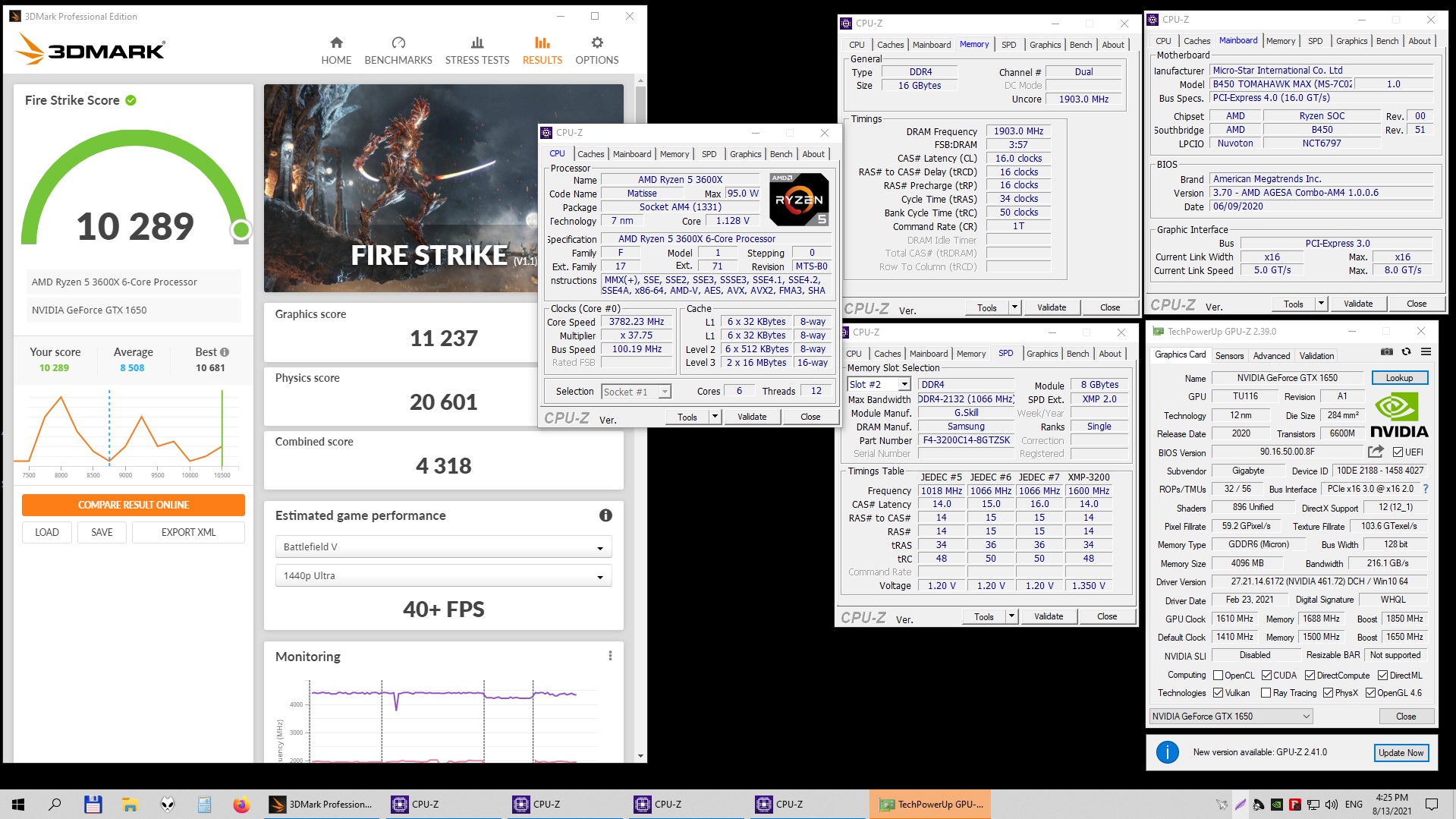Open the 1440p Ultra resolution dropdown
The image size is (1456, 819).
[443, 575]
